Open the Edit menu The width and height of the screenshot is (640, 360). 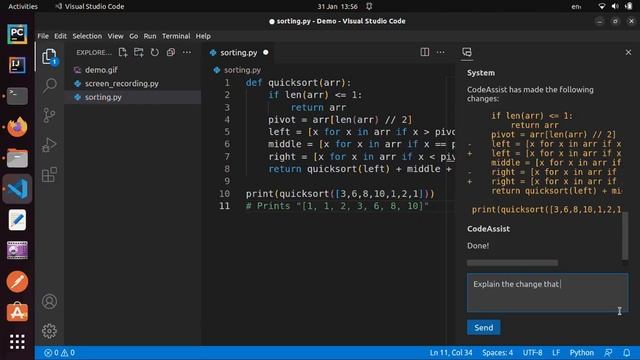pos(60,36)
